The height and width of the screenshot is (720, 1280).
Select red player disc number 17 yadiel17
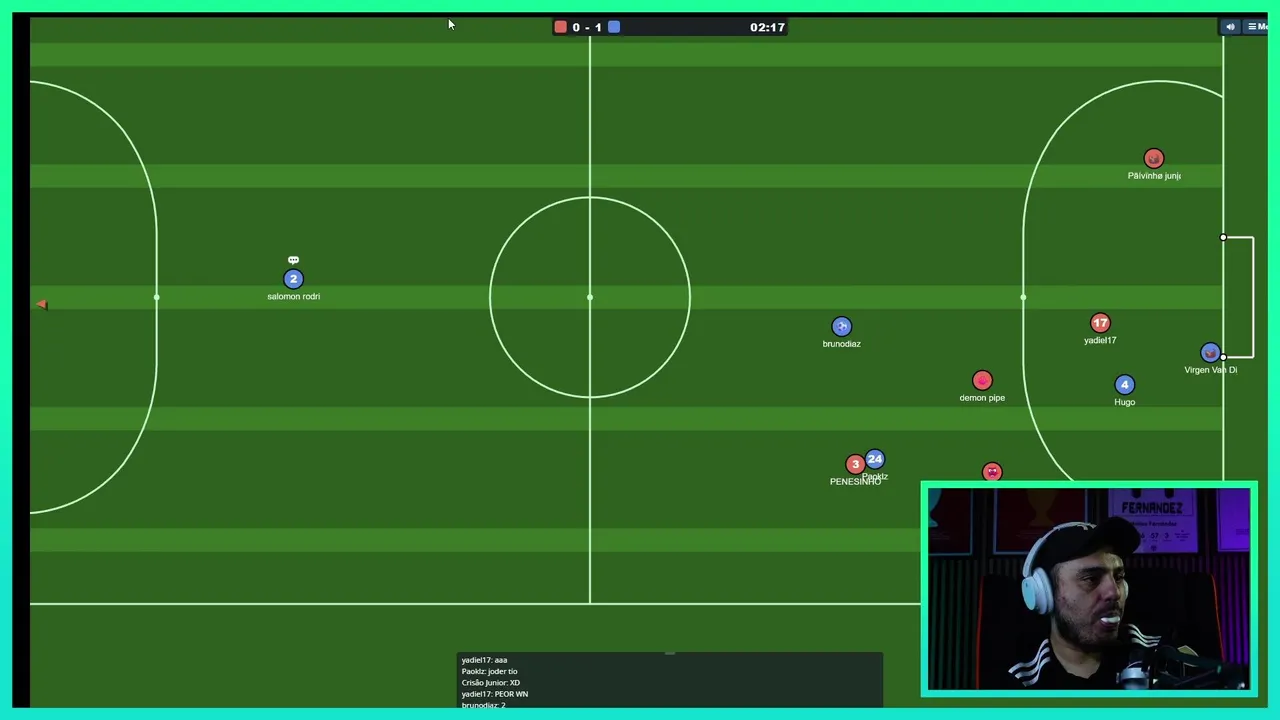[x=1100, y=323]
